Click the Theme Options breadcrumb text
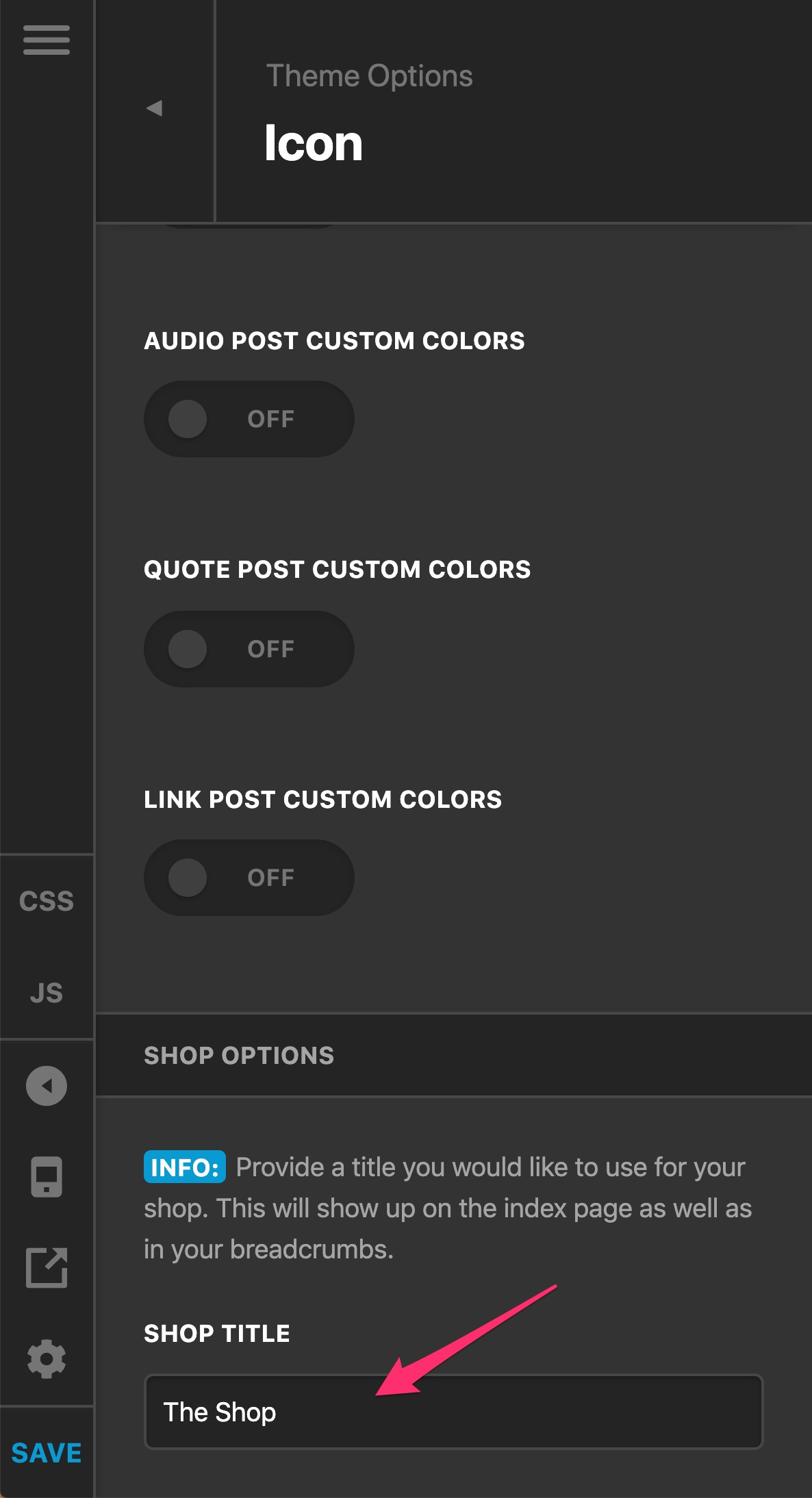This screenshot has width=812, height=1498. tap(370, 75)
